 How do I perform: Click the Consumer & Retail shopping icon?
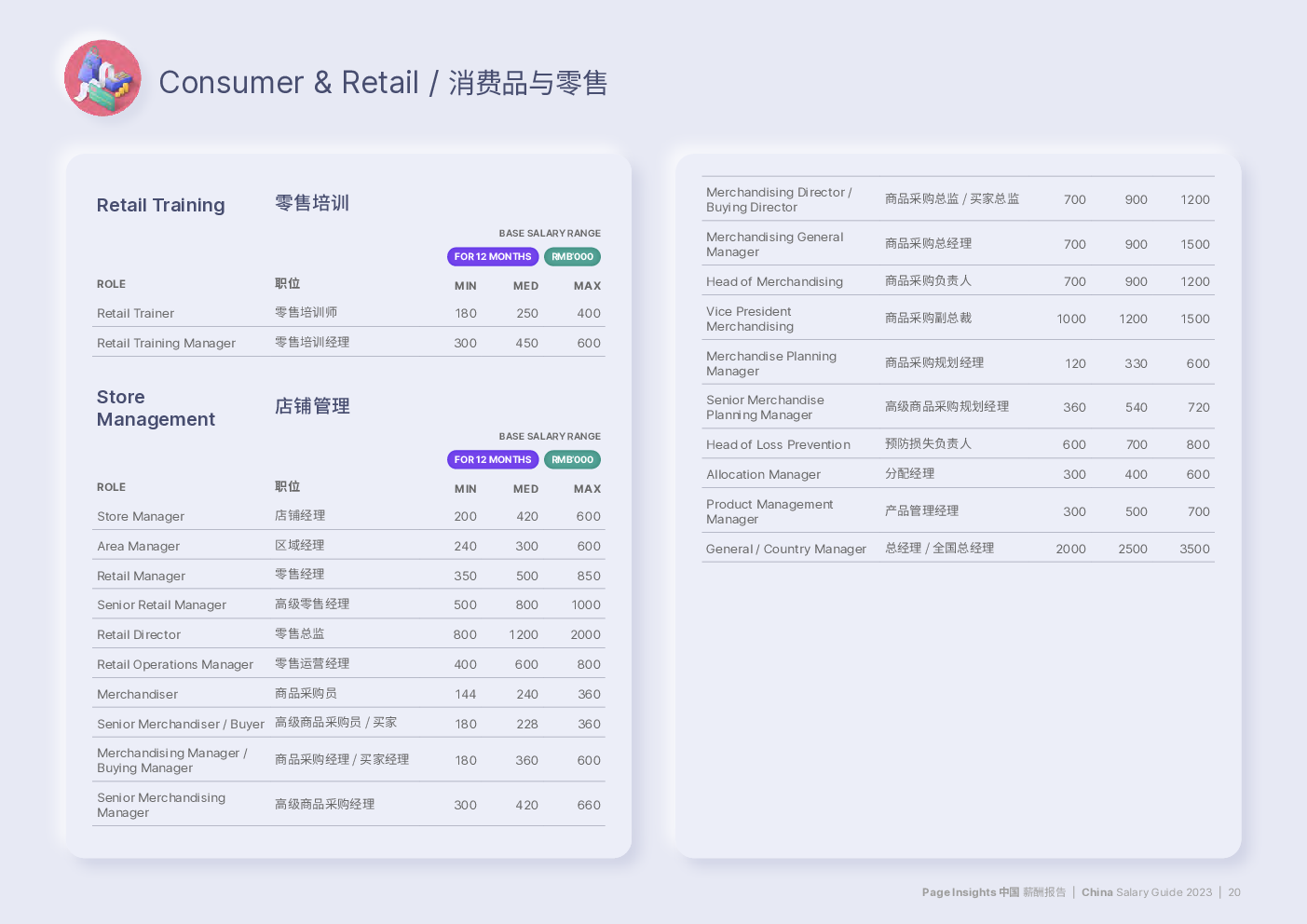102,78
